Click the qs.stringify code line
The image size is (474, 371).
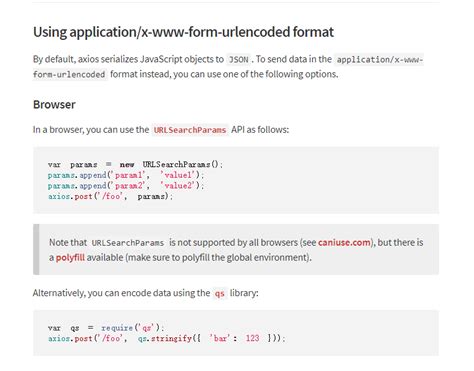tap(167, 338)
